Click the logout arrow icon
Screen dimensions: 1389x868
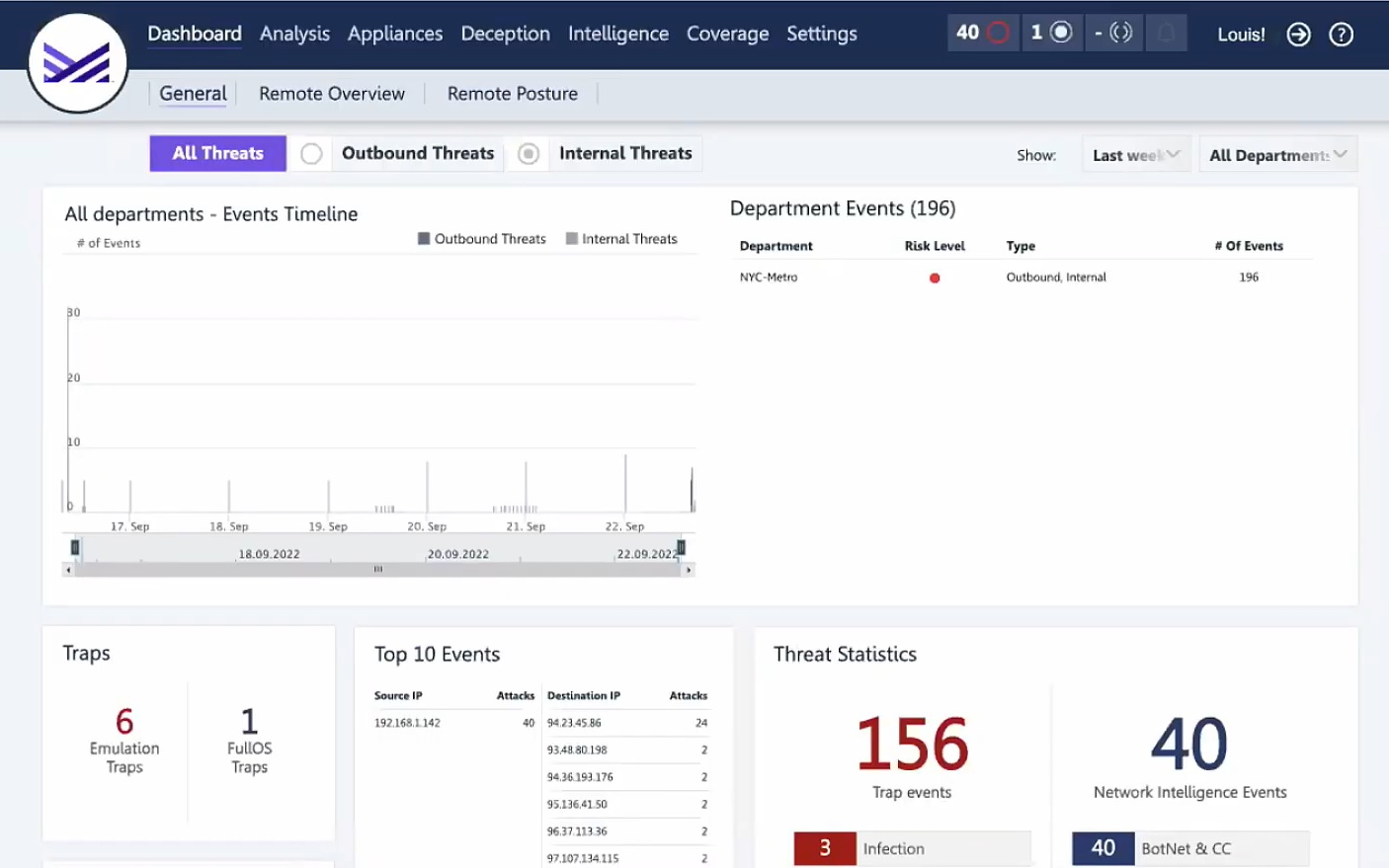tap(1298, 35)
